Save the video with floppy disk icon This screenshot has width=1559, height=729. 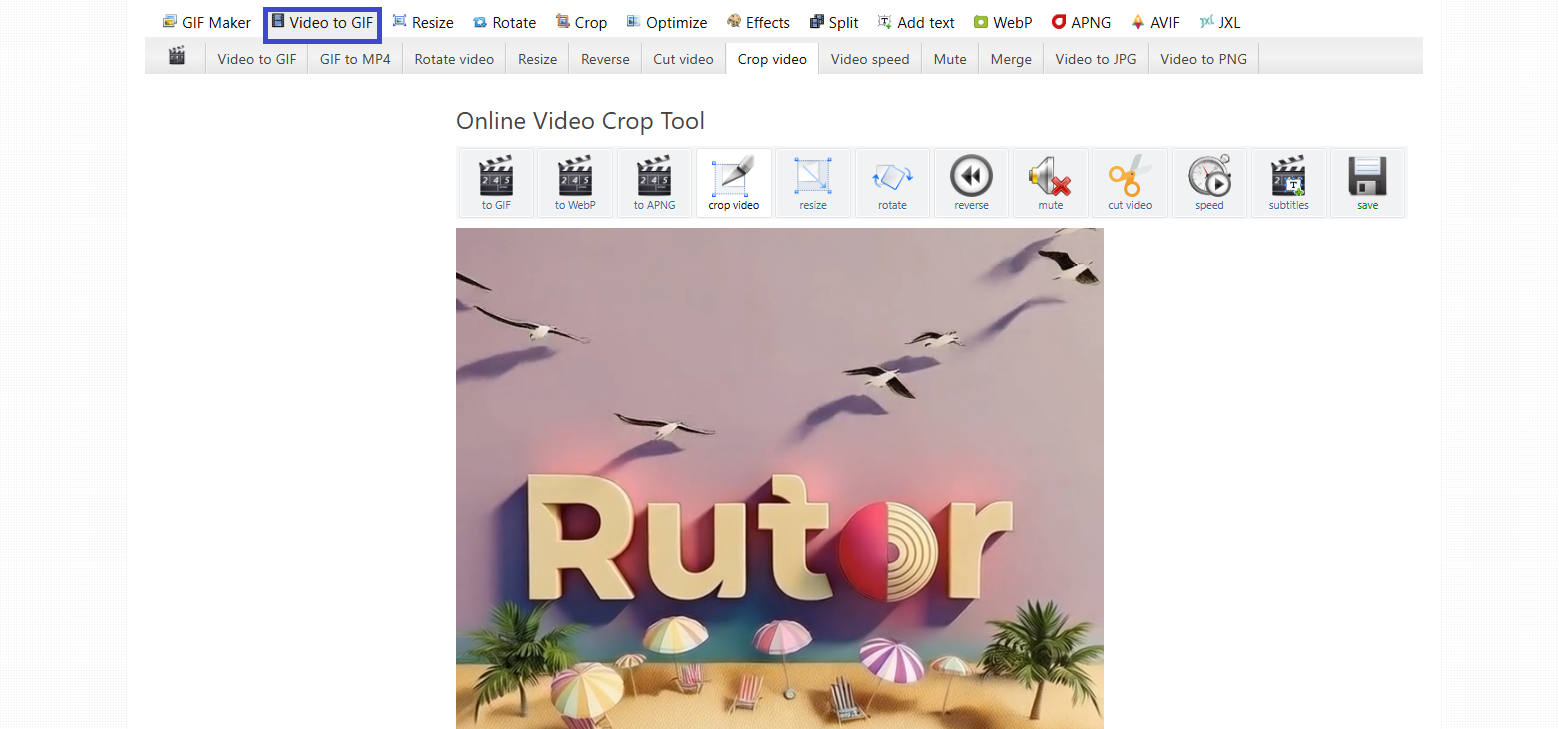(x=1367, y=182)
